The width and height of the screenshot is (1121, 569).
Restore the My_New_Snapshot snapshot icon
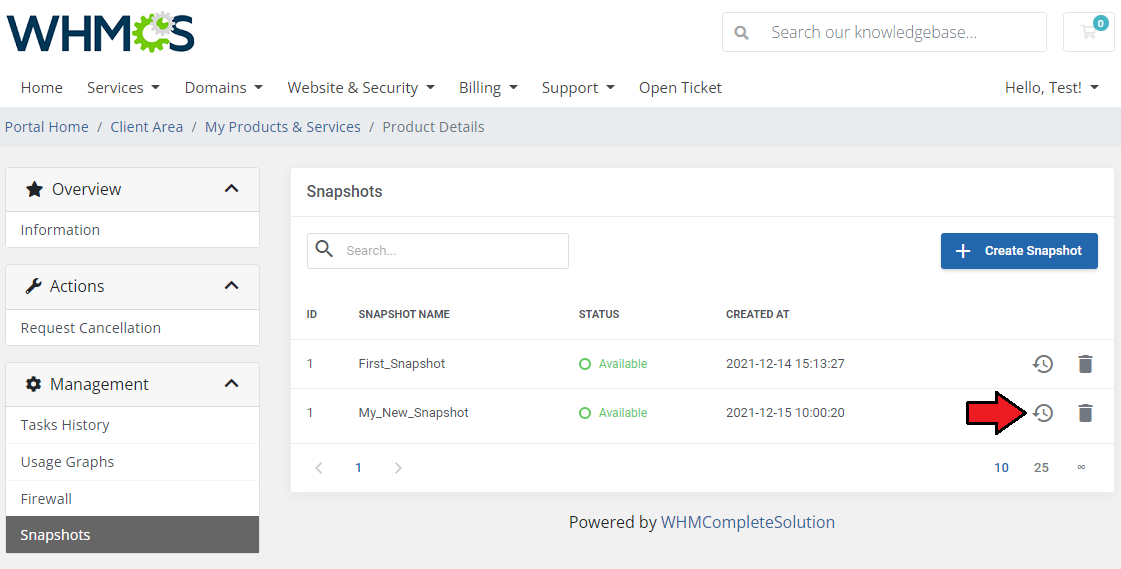tap(1043, 412)
